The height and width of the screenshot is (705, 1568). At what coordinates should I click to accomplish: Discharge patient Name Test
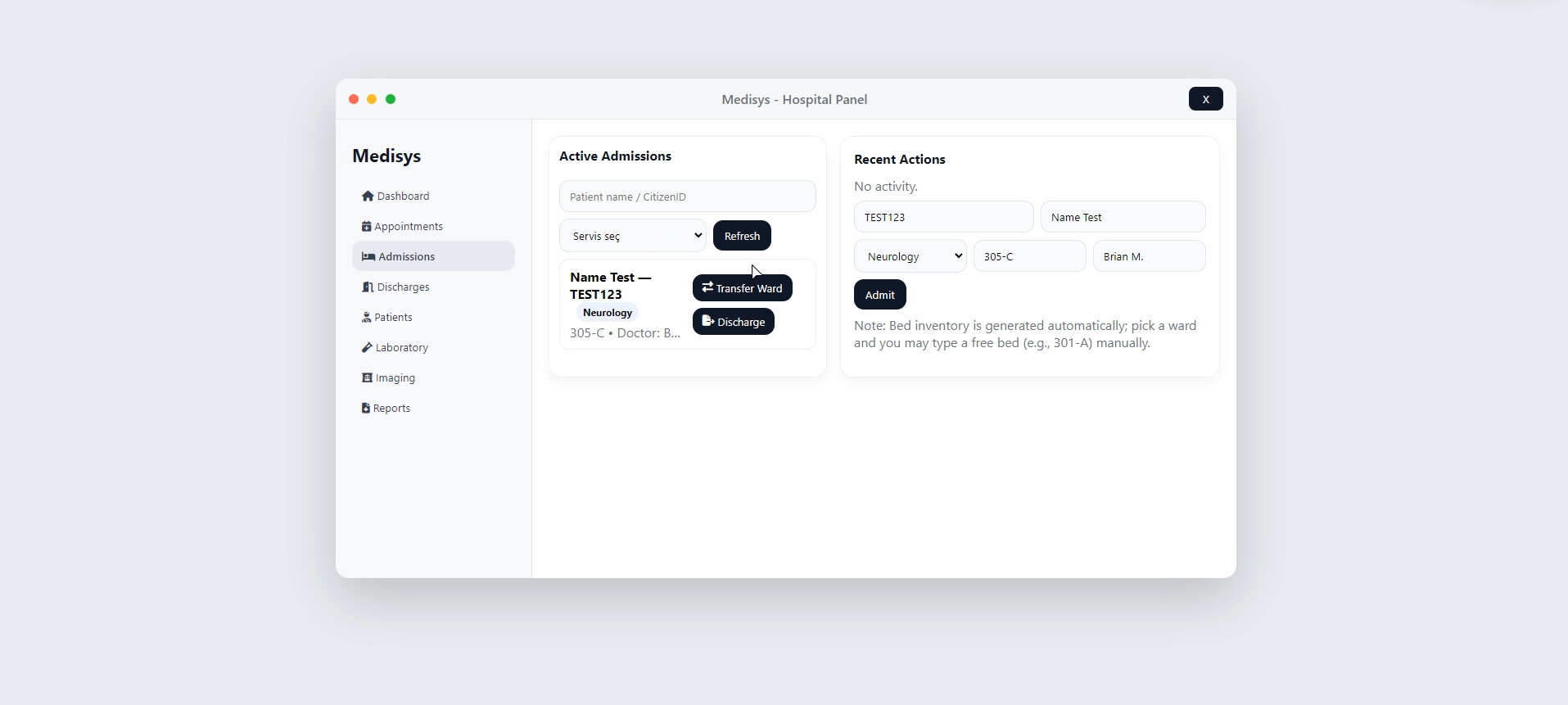tap(734, 322)
